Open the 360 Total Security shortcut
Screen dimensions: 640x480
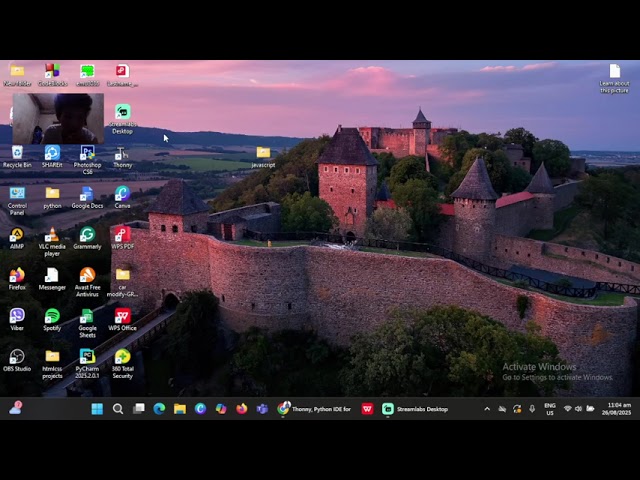tap(122, 364)
